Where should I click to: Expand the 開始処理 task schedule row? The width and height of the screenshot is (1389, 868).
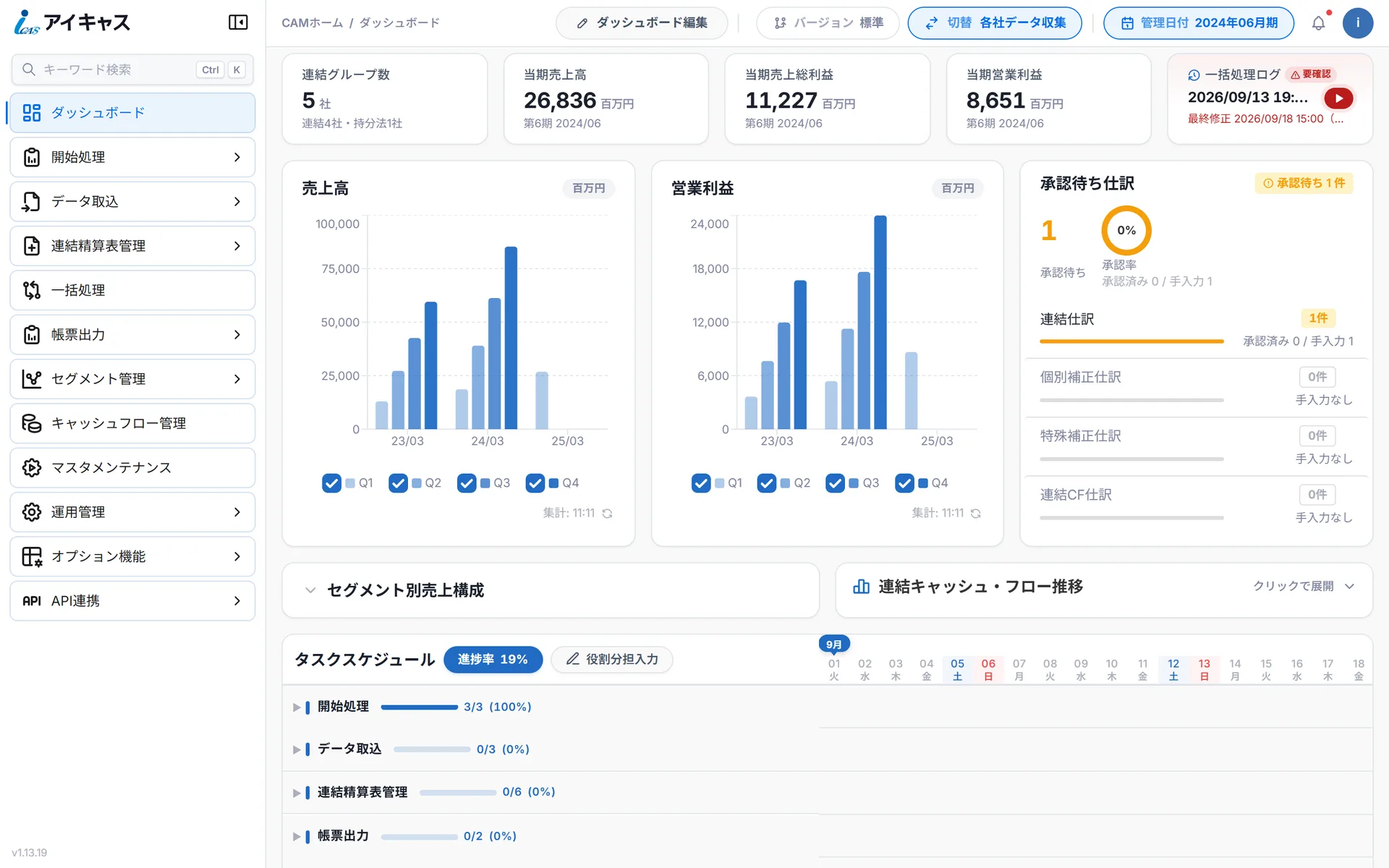click(297, 707)
